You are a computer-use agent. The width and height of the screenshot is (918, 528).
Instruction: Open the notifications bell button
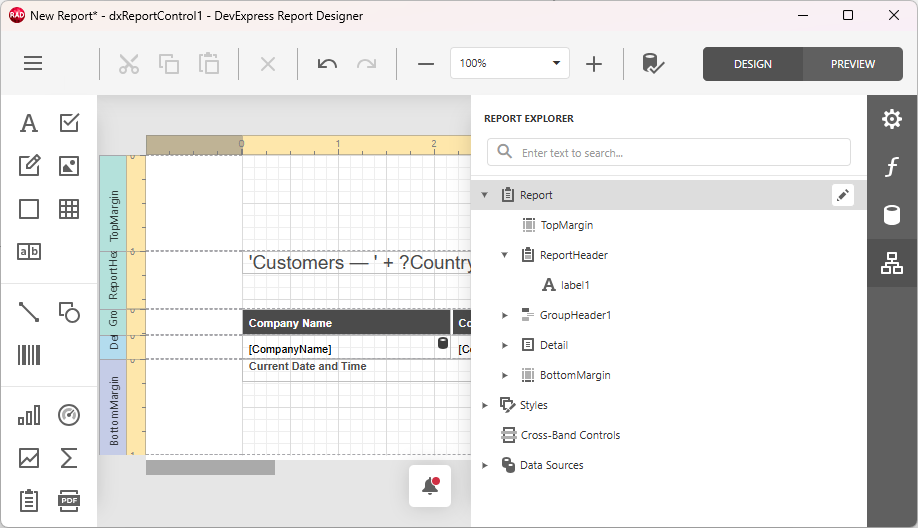coord(430,486)
